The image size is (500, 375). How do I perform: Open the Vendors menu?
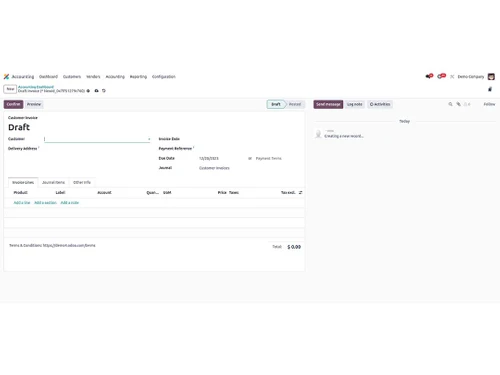pos(93,77)
